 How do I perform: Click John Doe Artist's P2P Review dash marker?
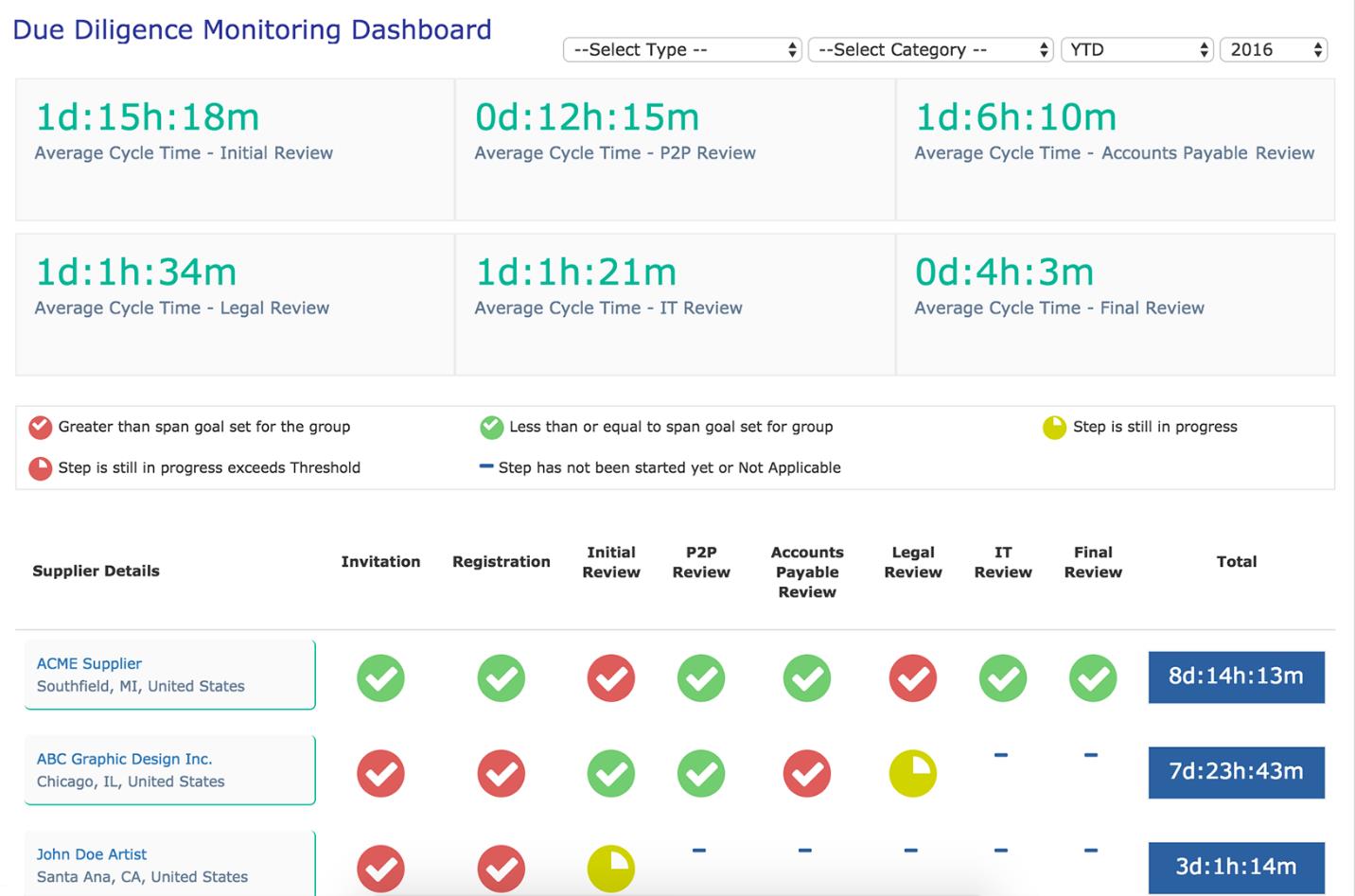699,851
